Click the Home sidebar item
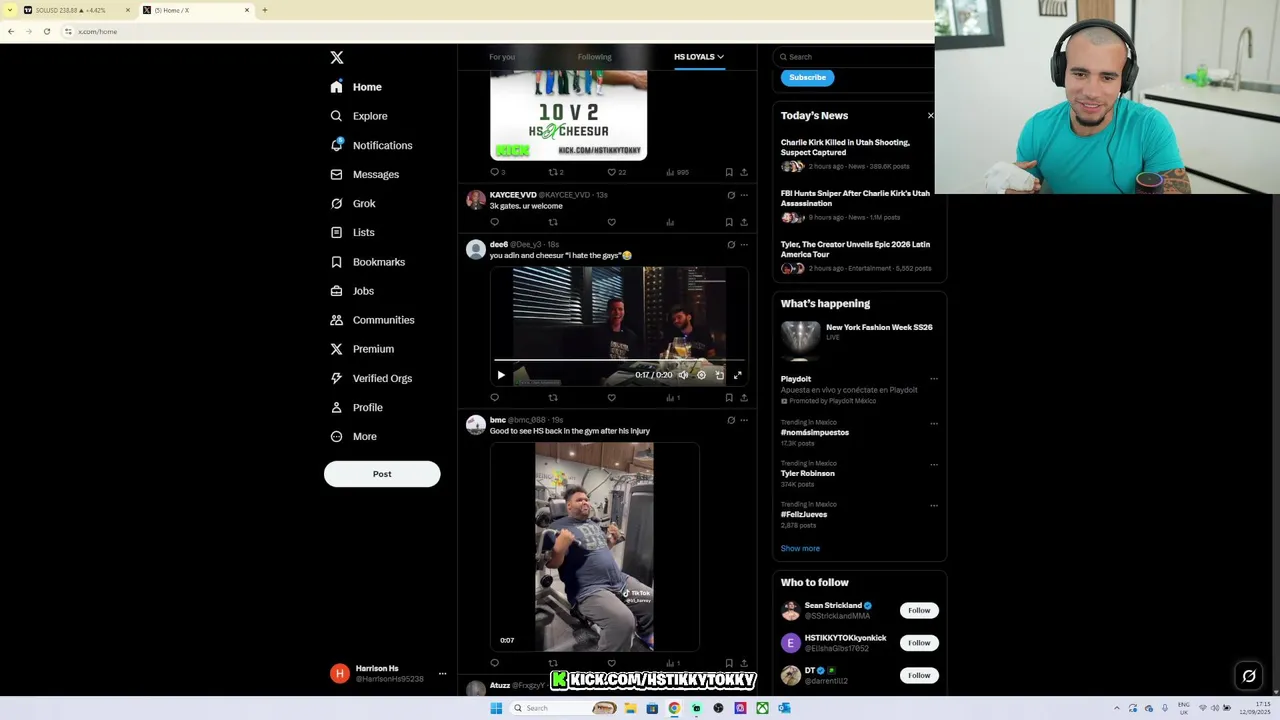This screenshot has height=720, width=1280. pyautogui.click(x=356, y=87)
